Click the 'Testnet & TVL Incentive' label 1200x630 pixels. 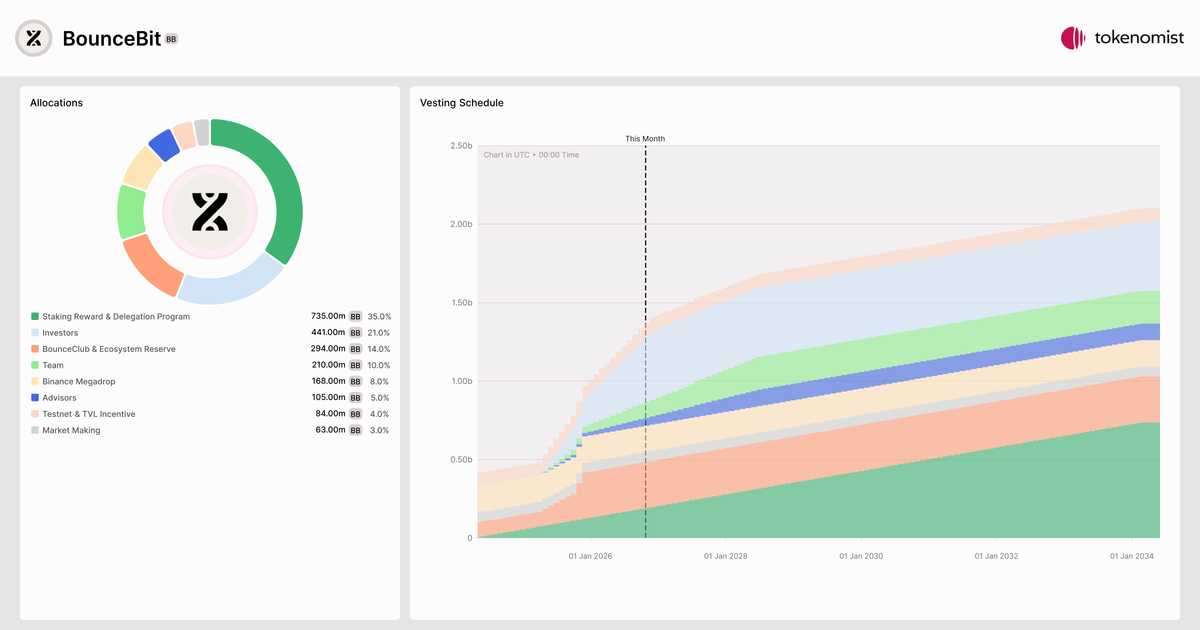pyautogui.click(x=89, y=414)
